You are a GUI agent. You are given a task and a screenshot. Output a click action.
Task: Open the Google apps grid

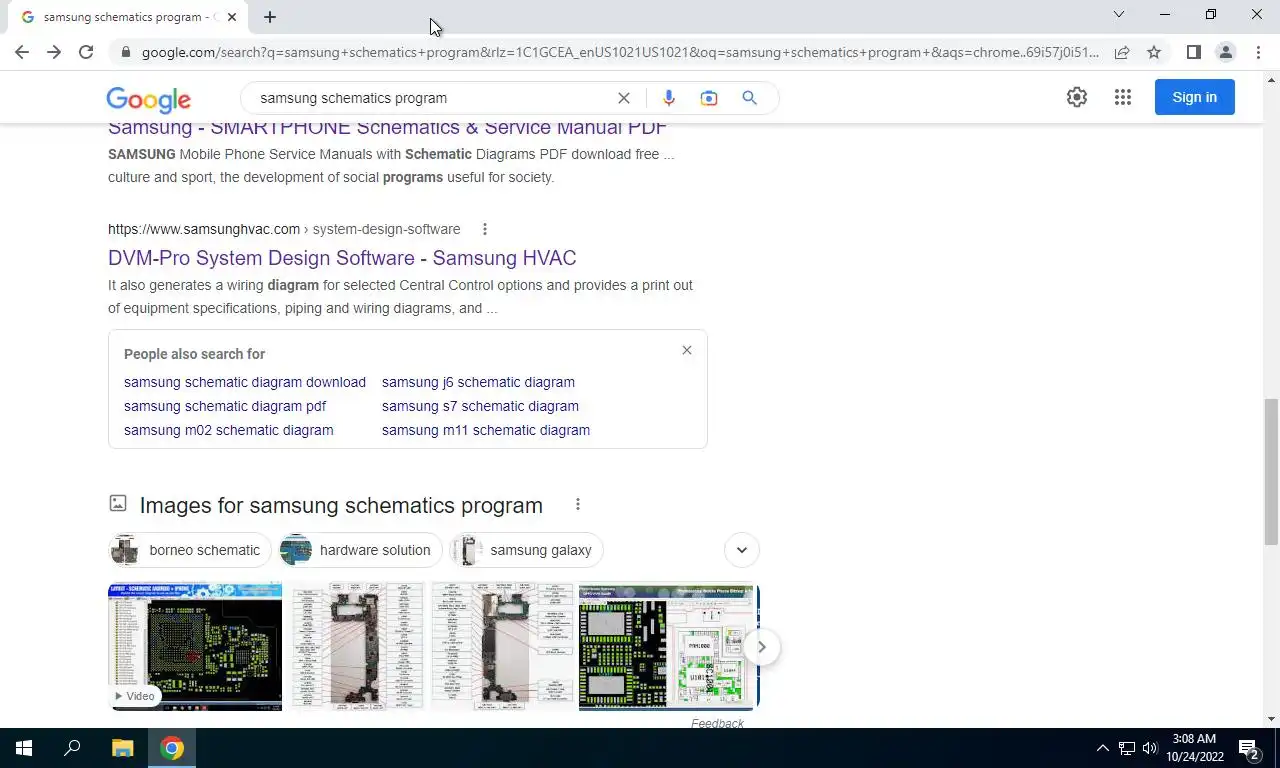point(1123,97)
